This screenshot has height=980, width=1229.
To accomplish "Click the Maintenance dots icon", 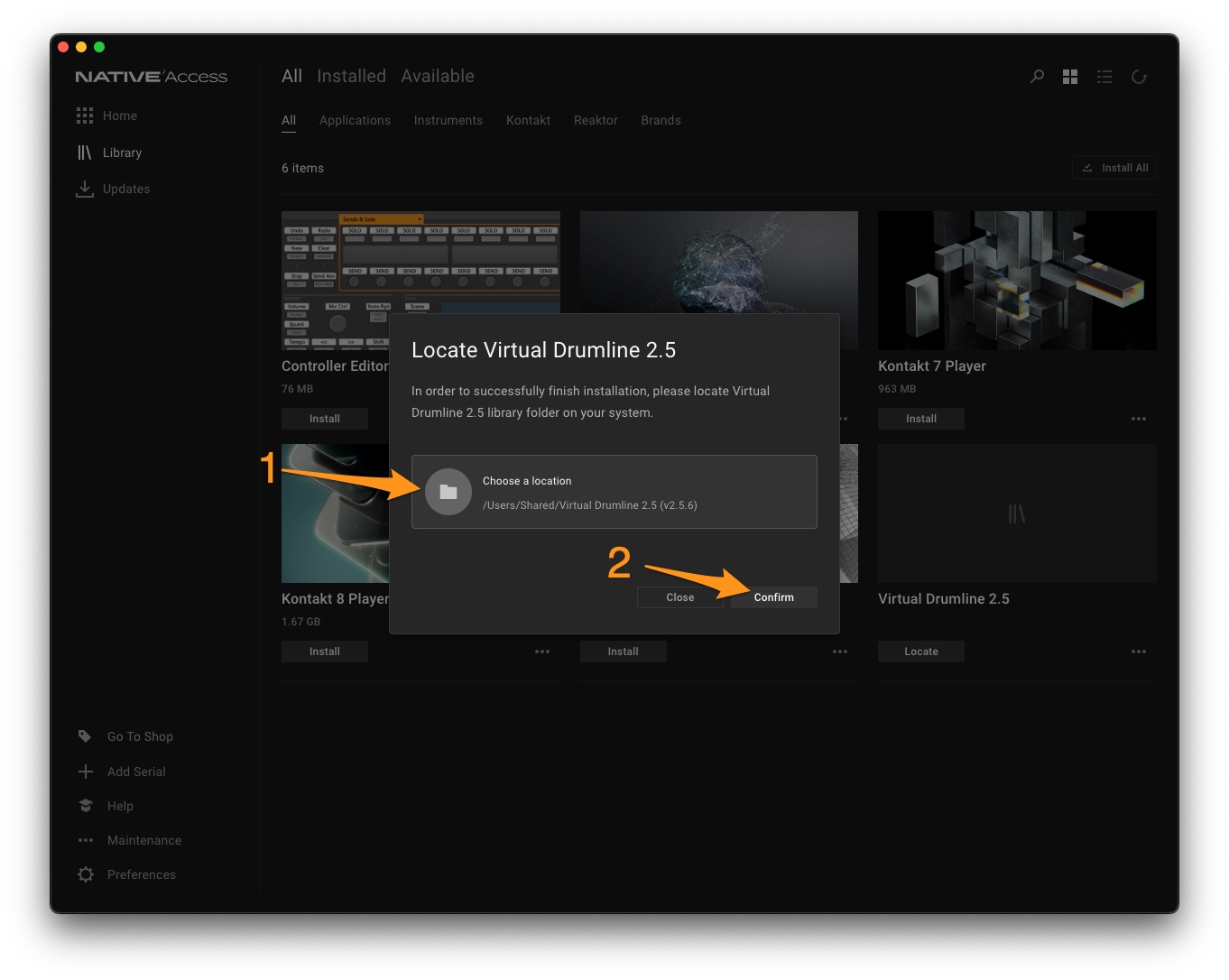I will [x=86, y=840].
